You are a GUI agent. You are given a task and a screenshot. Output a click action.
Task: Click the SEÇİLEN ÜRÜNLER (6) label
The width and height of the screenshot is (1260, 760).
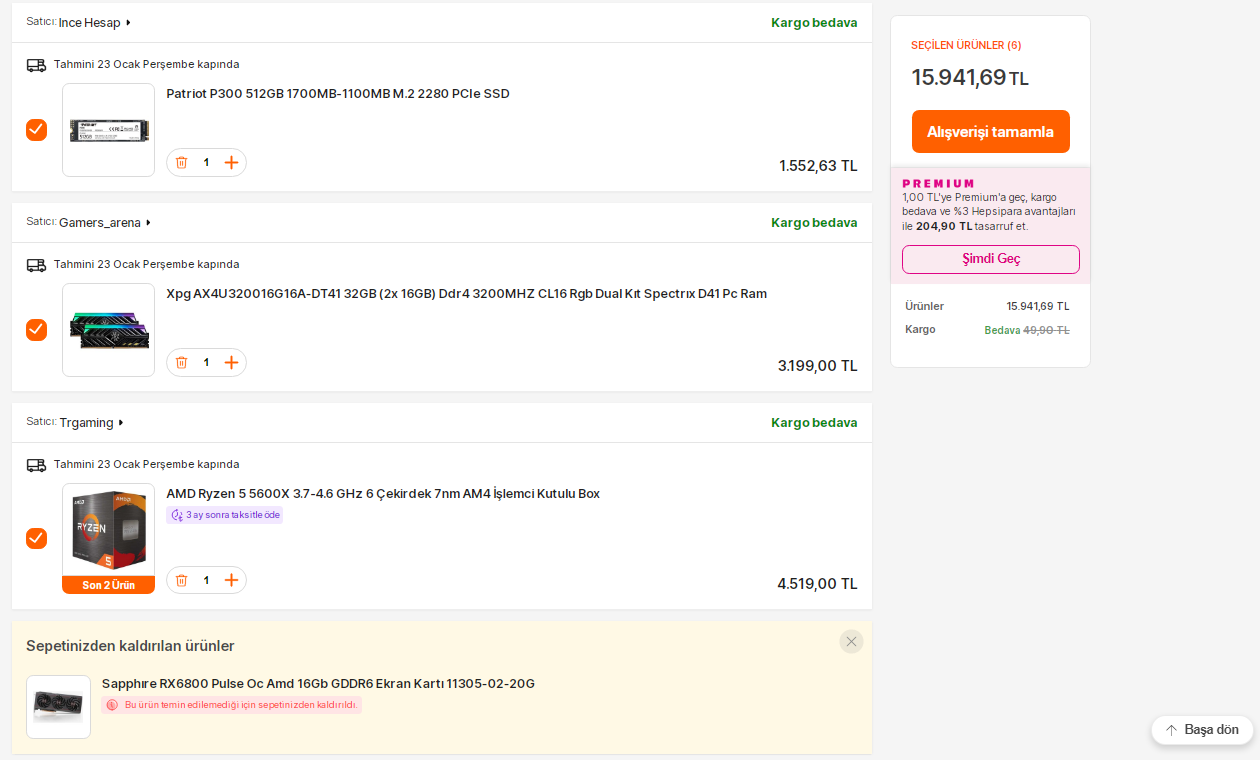966,45
